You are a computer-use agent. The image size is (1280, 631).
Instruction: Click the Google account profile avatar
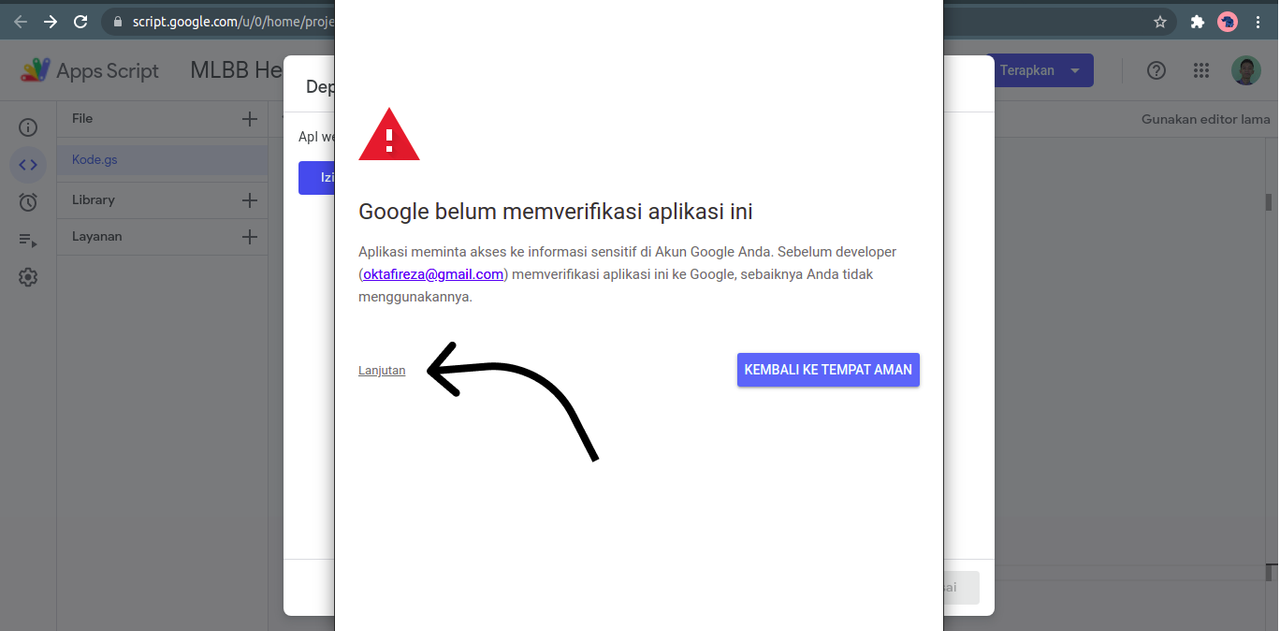pyautogui.click(x=1246, y=70)
